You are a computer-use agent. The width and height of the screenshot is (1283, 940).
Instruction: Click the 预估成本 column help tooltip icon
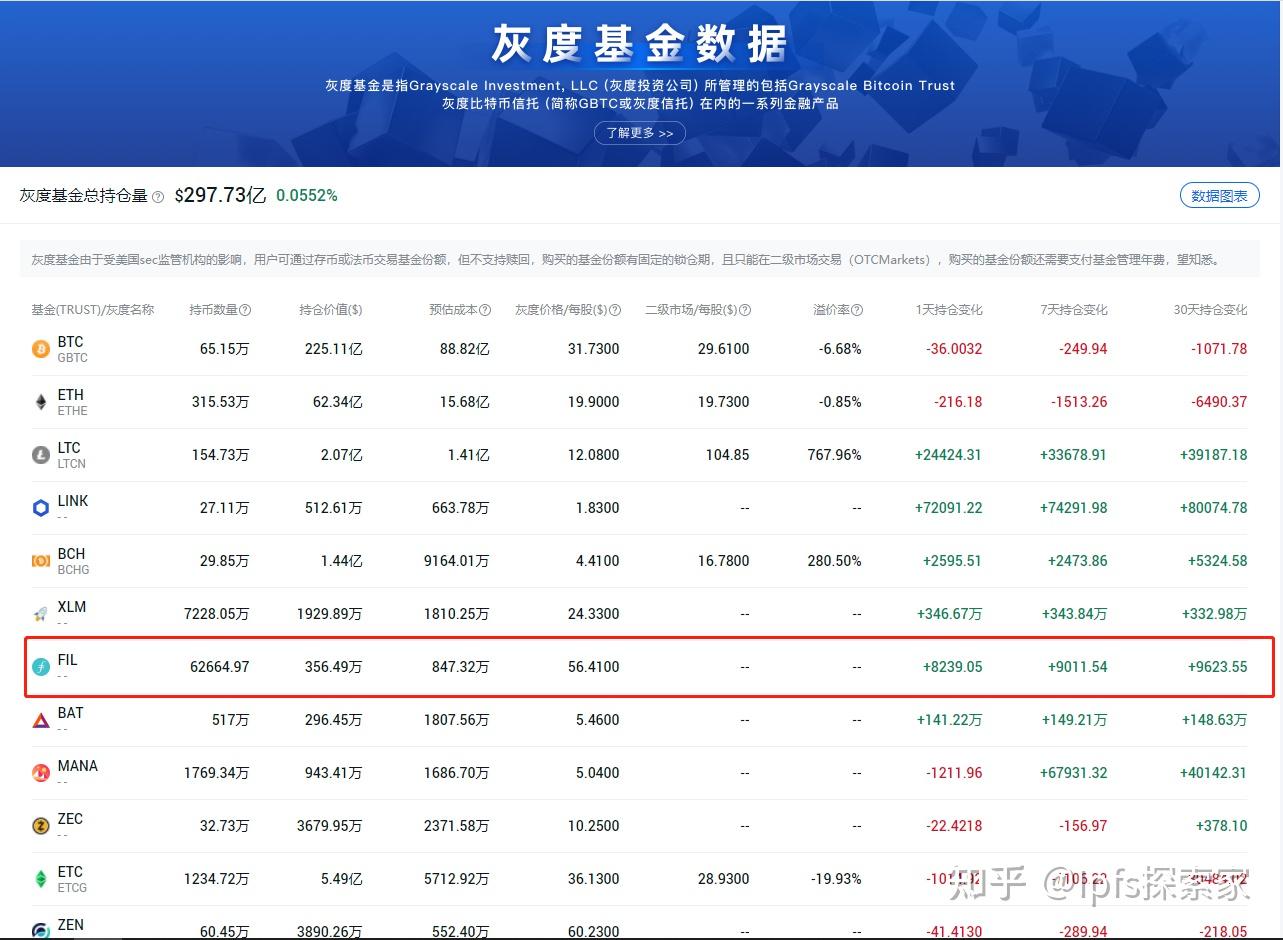click(487, 310)
